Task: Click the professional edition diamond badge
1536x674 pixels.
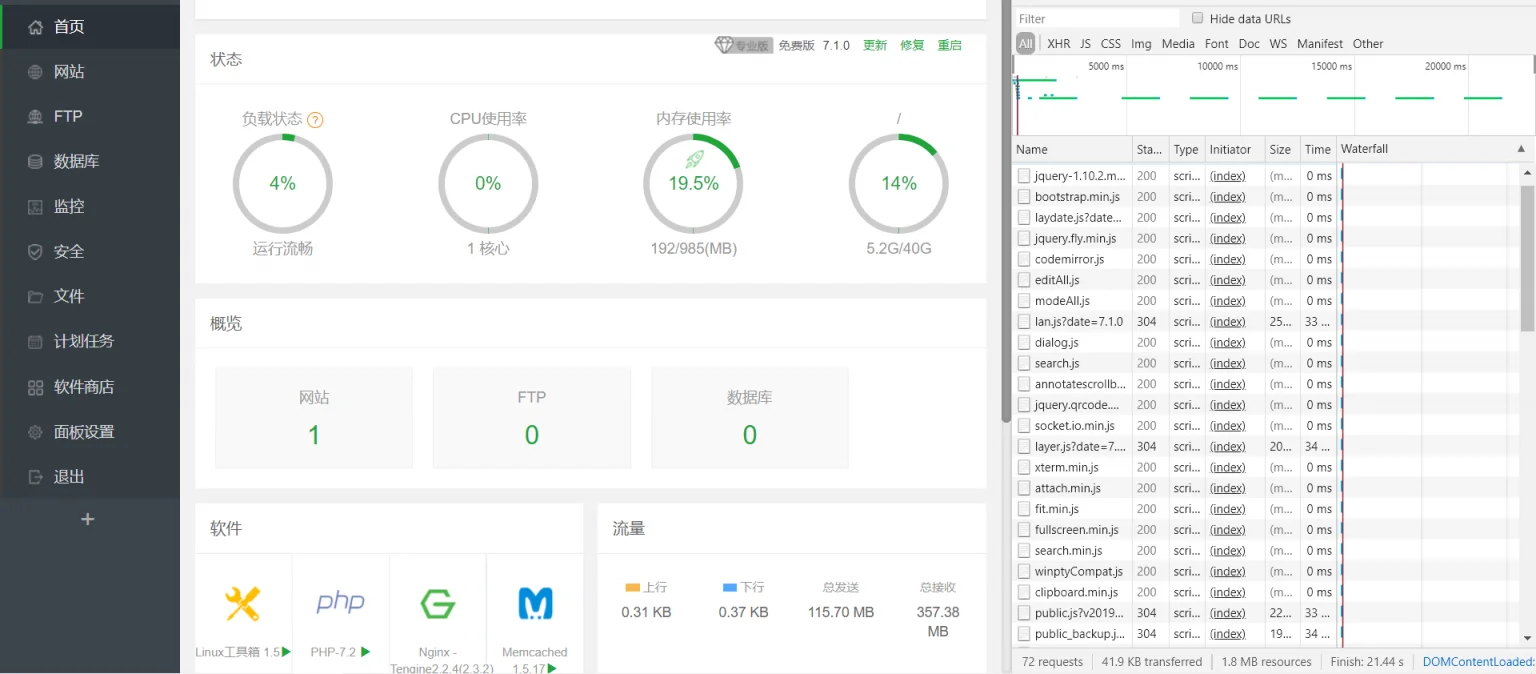Action: coord(743,45)
